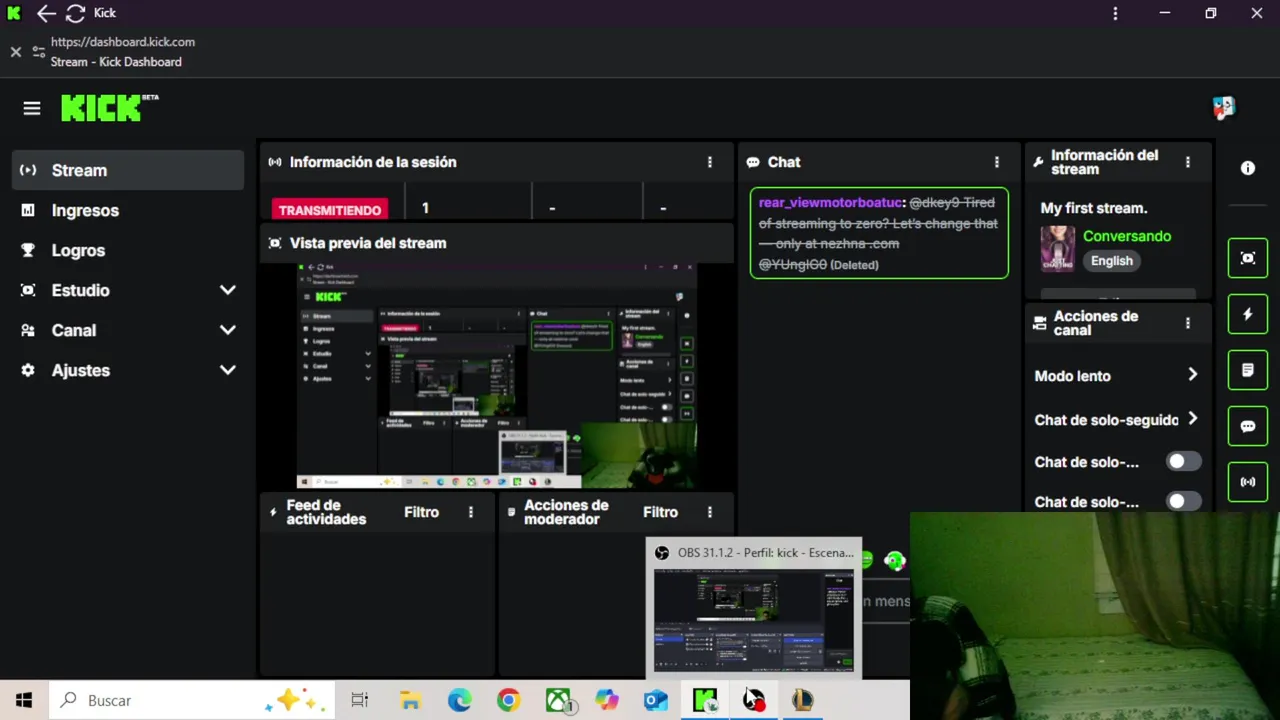Click the viewer count 1
This screenshot has width=1280, height=720.
(x=425, y=208)
